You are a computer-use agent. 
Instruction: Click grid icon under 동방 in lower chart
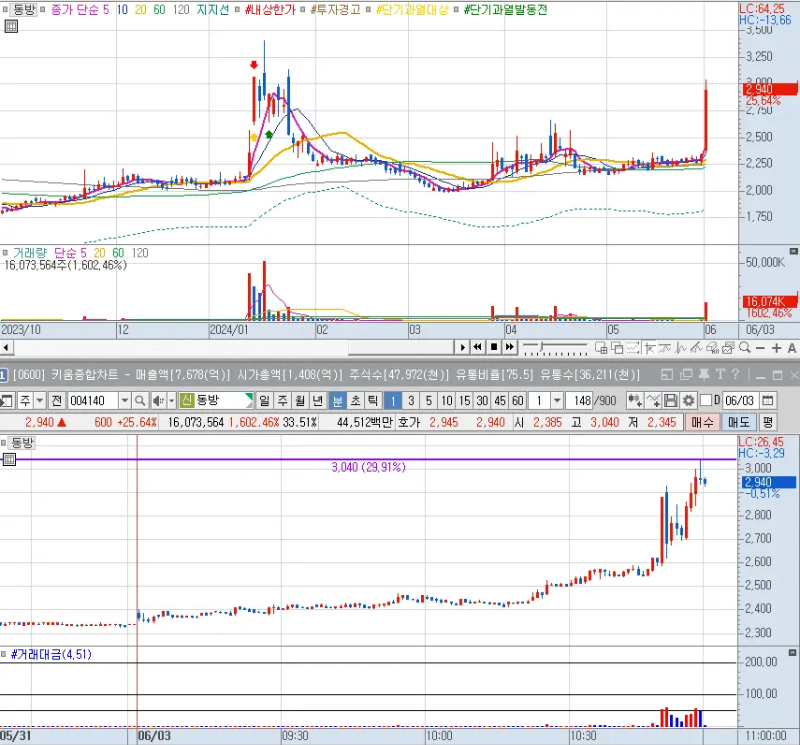click(x=10, y=460)
